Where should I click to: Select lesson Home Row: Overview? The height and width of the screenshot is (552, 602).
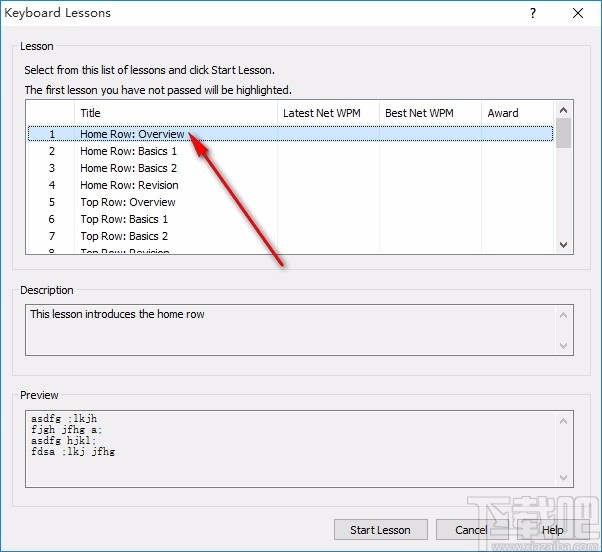point(290,134)
